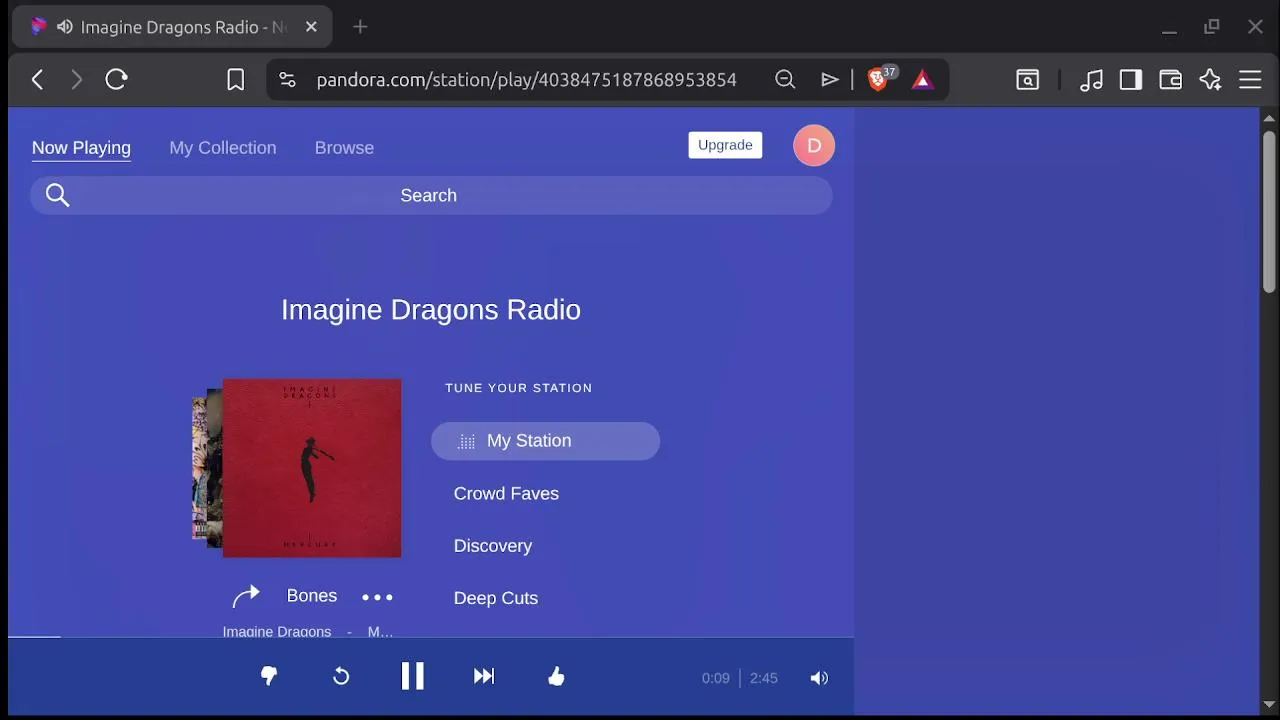Go forward in browser history
1280x720 pixels.
click(76, 79)
